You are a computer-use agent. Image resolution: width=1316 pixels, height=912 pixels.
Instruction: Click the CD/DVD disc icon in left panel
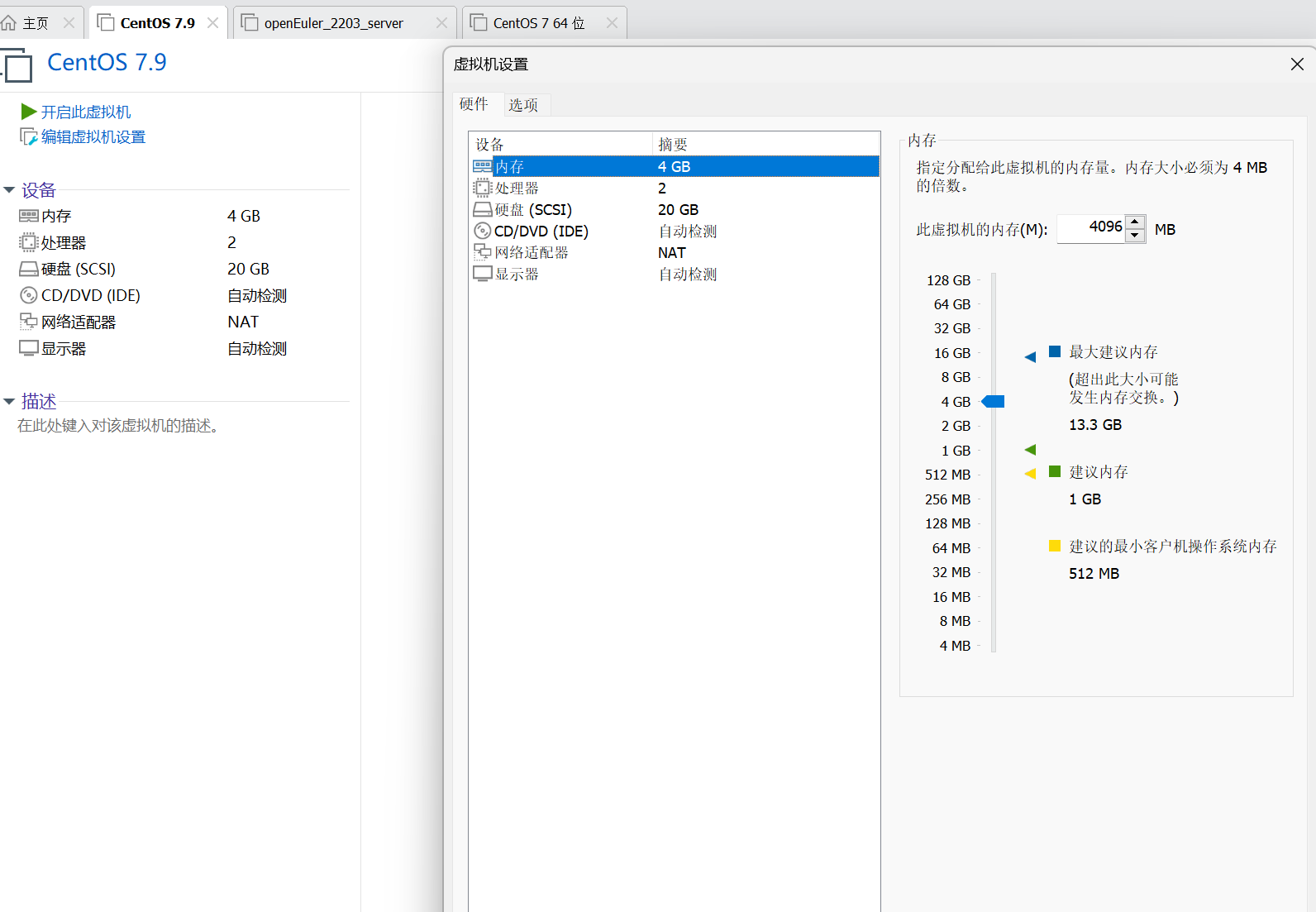click(29, 295)
